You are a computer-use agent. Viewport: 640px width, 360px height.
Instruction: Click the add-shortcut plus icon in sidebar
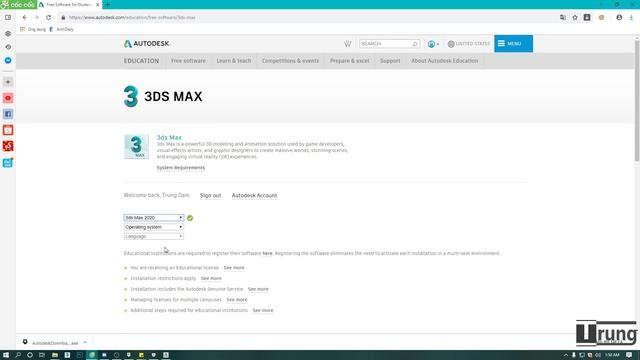tap(8, 82)
